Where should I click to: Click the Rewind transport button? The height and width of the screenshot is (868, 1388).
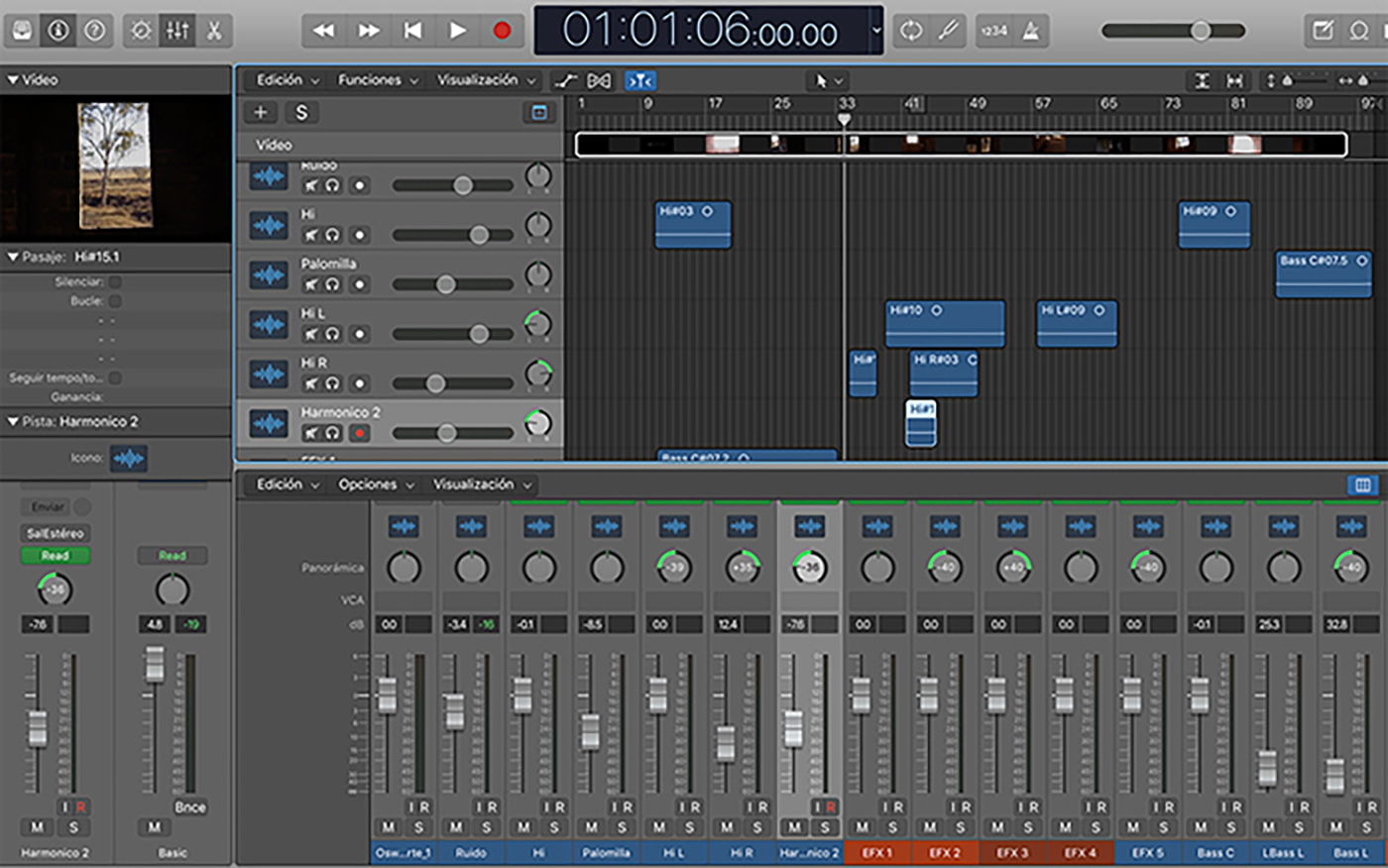(323, 31)
